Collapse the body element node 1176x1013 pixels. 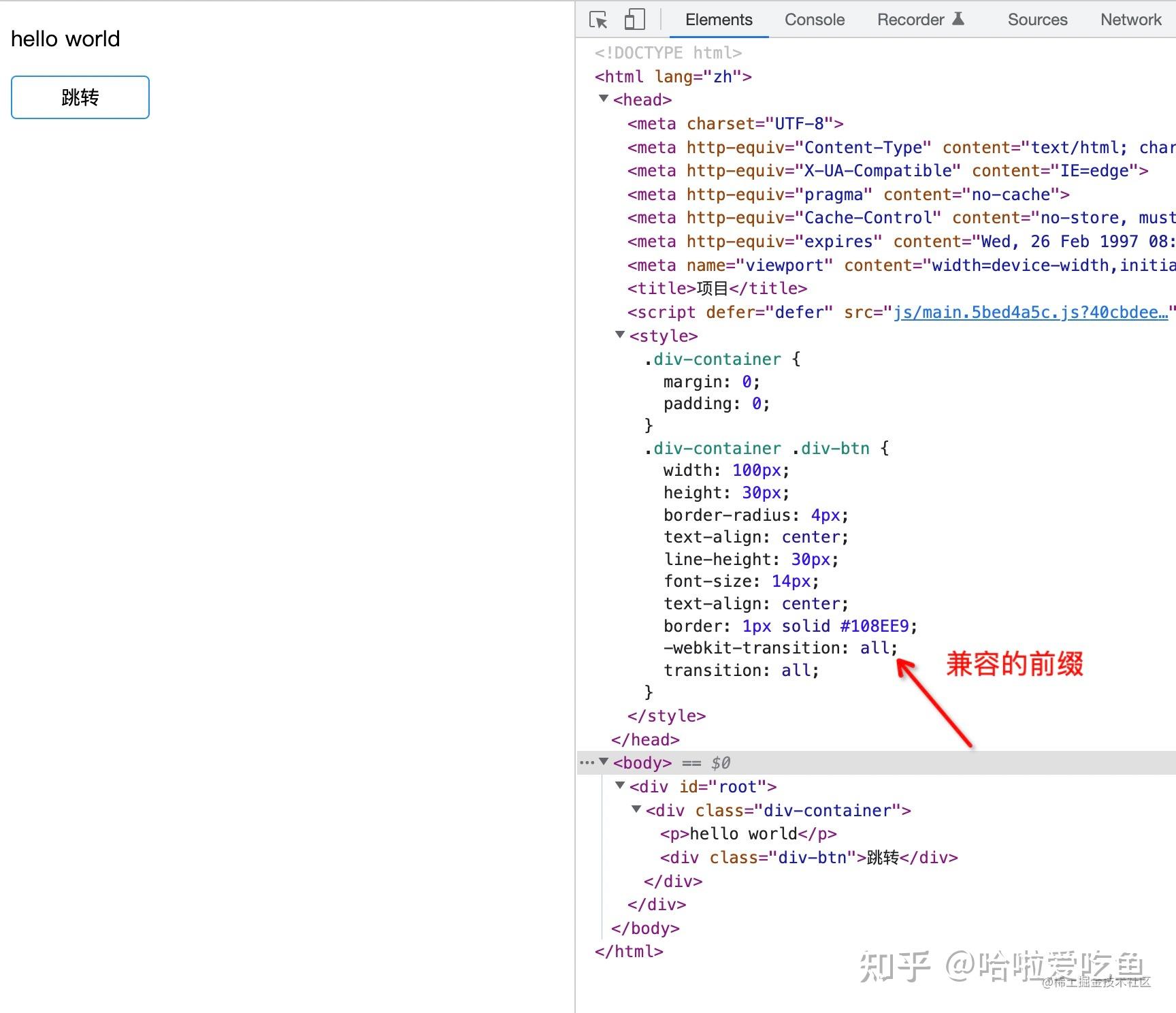[603, 762]
